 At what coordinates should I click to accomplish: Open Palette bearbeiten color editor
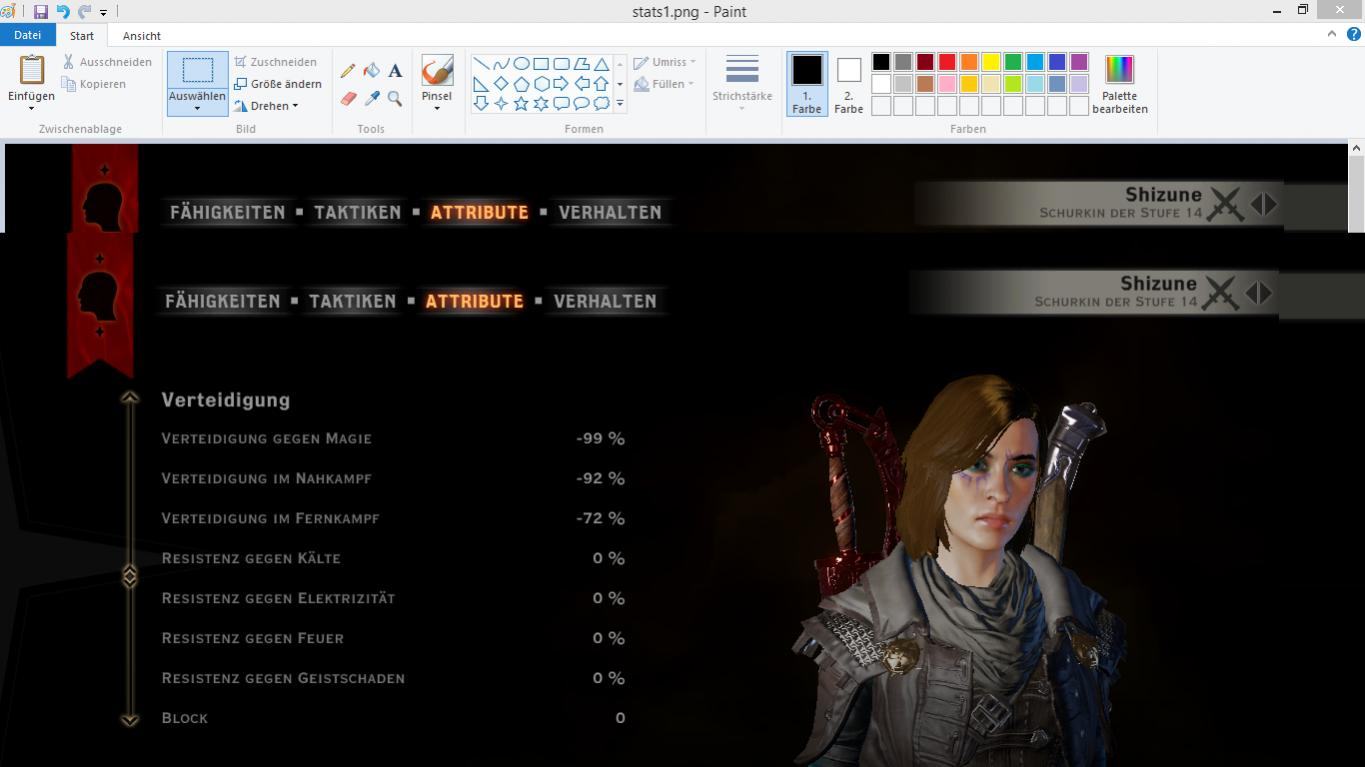(1120, 84)
